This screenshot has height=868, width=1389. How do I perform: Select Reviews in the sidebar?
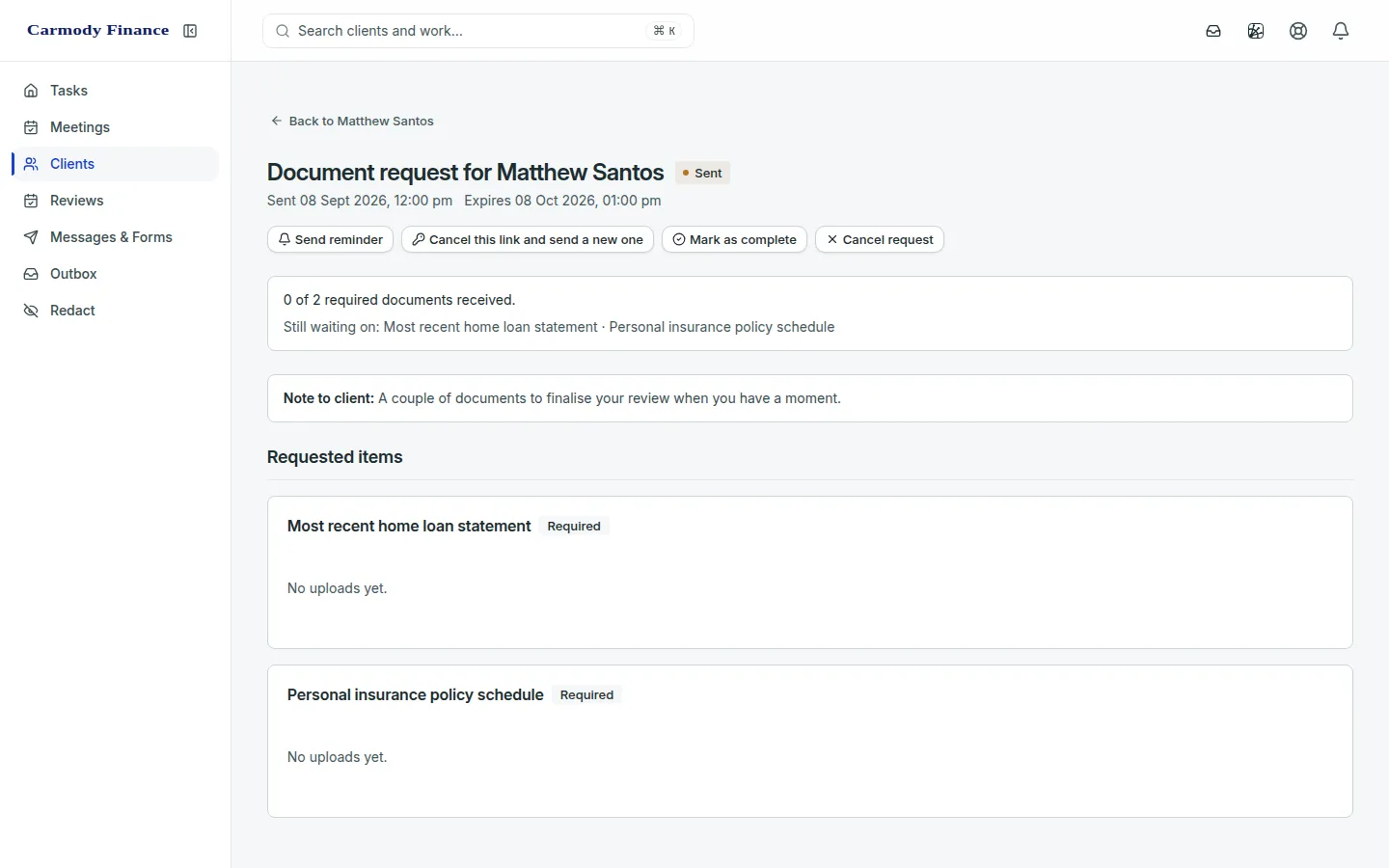[x=116, y=201]
